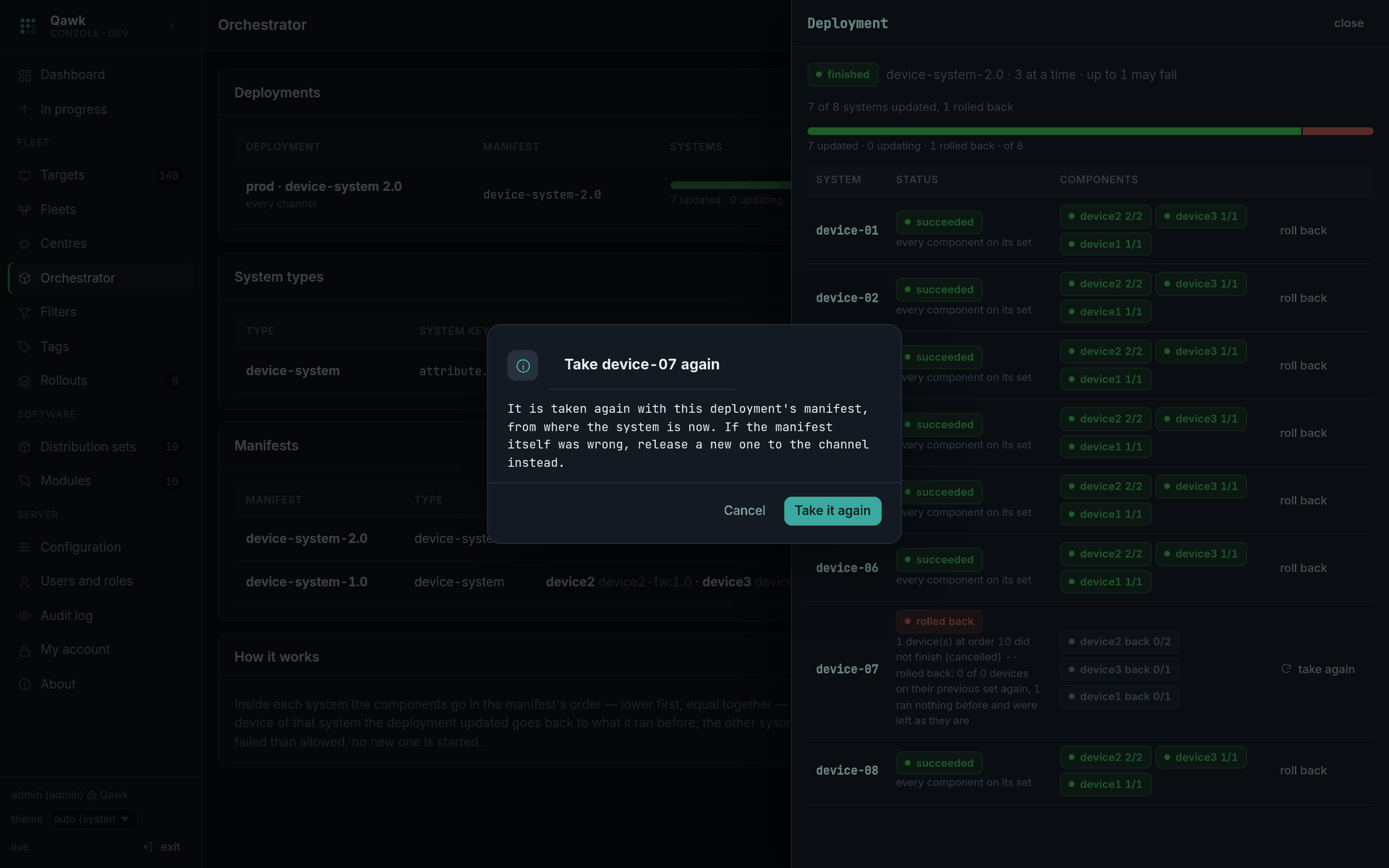Open Distribution sets menu item

(101, 447)
